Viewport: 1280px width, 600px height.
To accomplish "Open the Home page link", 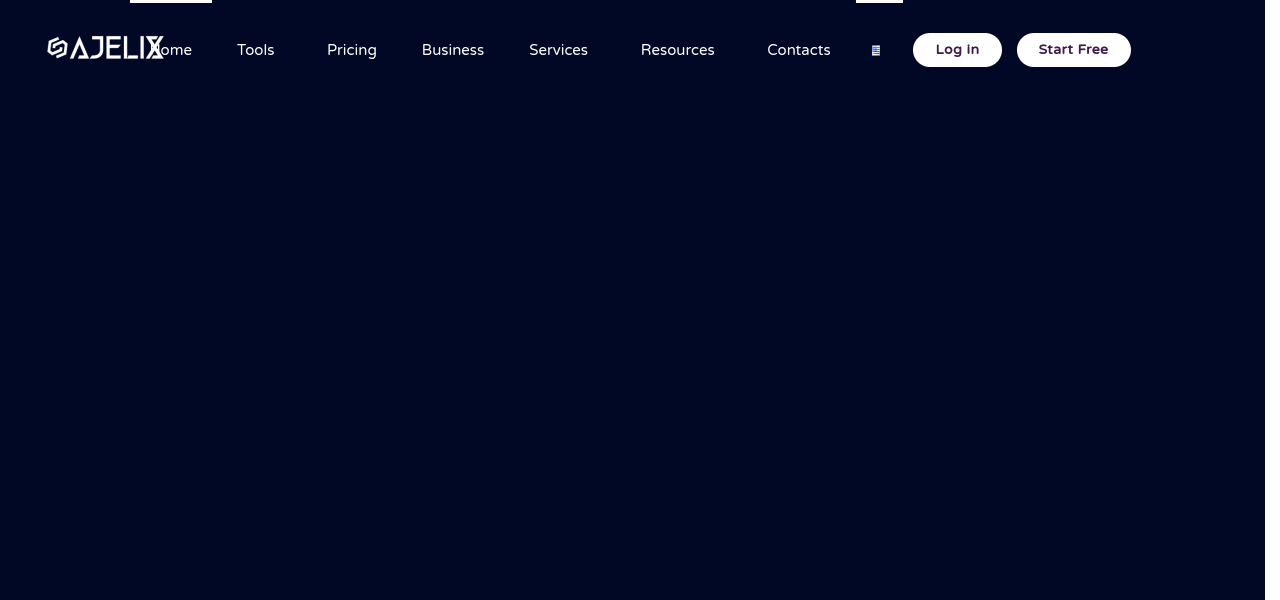I will click(178, 50).
